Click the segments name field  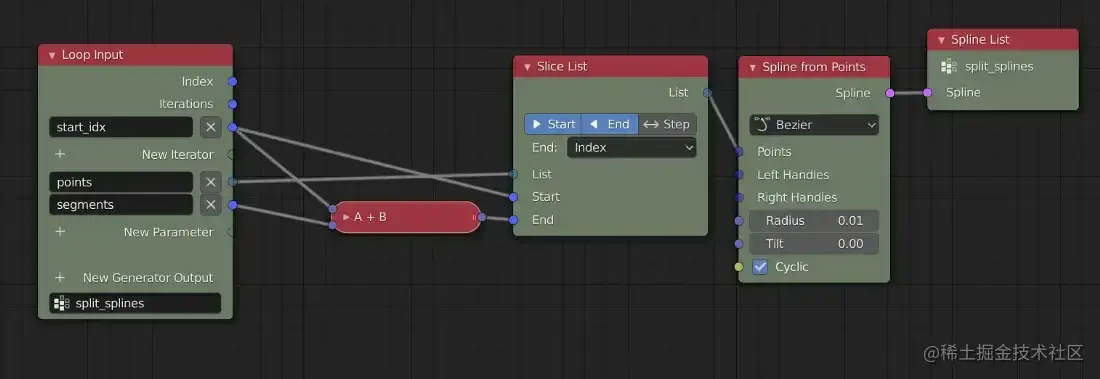coord(121,205)
